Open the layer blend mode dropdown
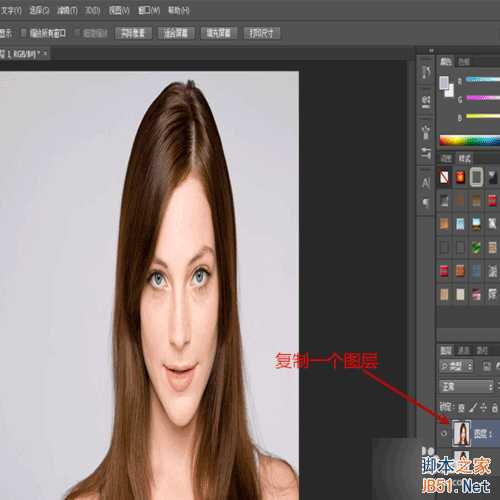 coord(466,387)
